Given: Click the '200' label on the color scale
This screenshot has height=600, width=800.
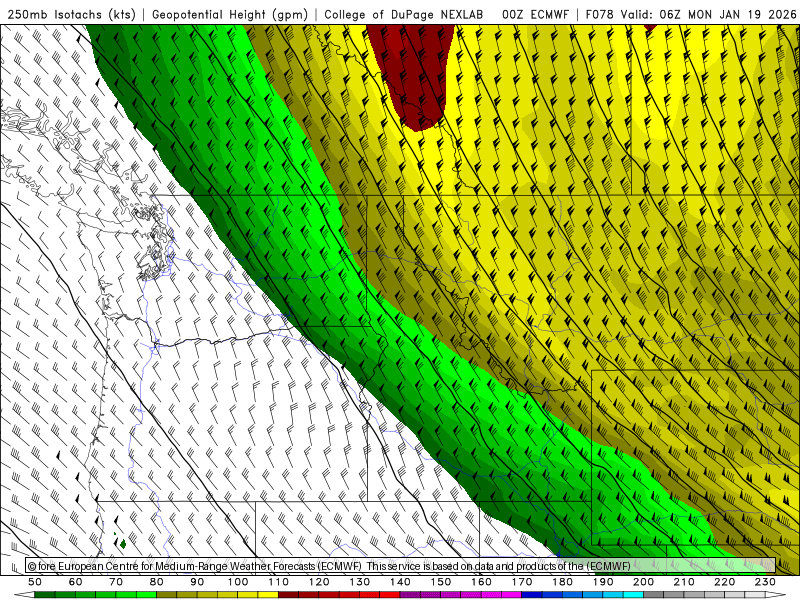Looking at the screenshot, I should tap(643, 582).
